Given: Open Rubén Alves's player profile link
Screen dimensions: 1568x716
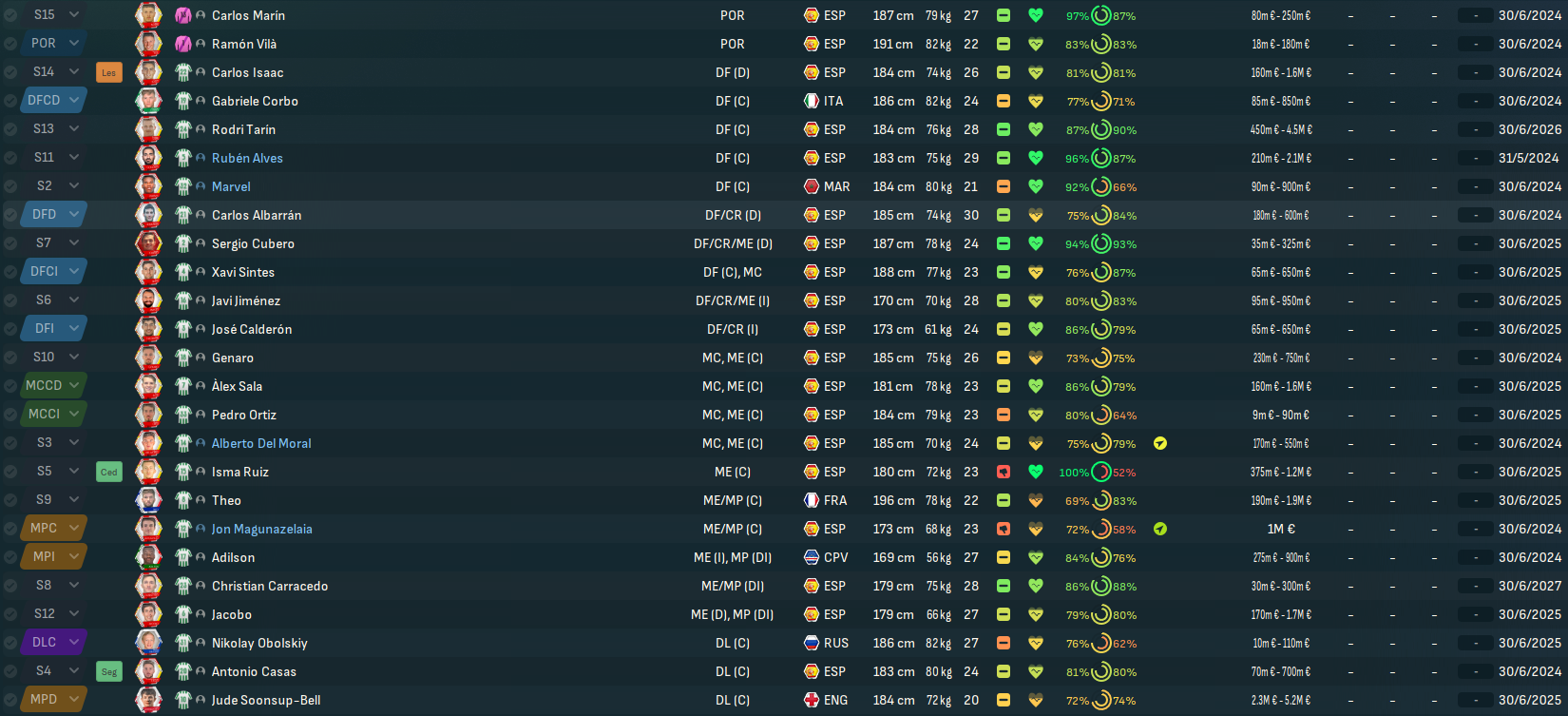Looking at the screenshot, I should point(247,158).
